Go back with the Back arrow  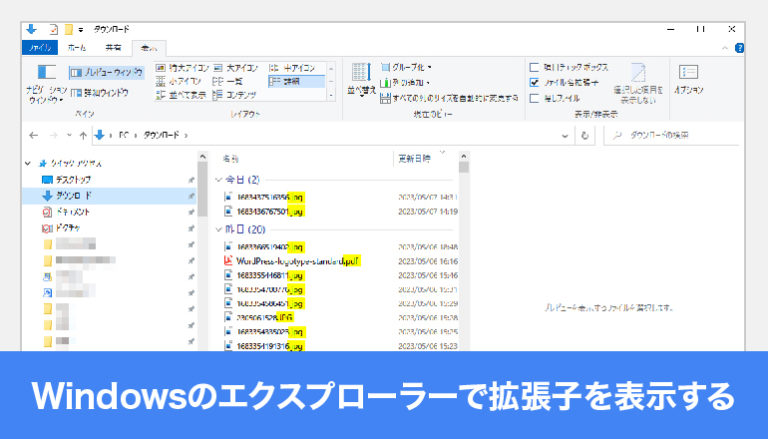click(x=33, y=135)
